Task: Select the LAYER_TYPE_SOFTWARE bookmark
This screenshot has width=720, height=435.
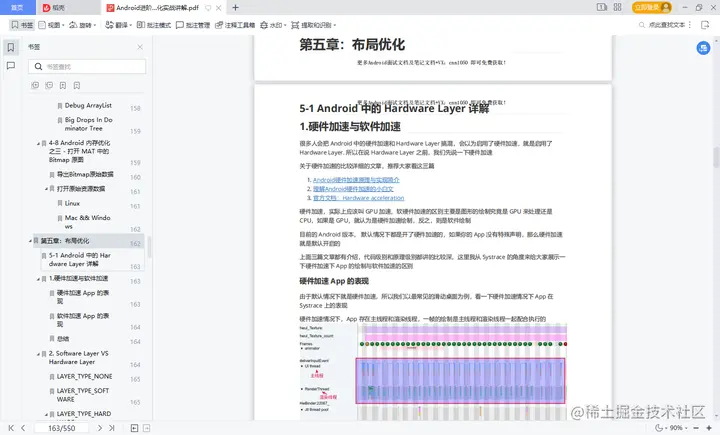Action: click(83, 395)
